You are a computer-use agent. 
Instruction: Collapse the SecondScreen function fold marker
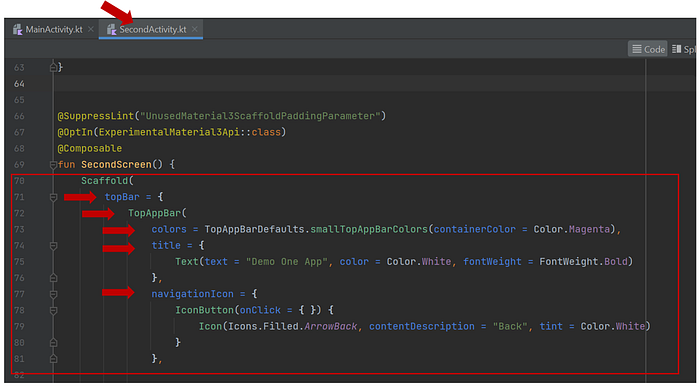point(53,165)
